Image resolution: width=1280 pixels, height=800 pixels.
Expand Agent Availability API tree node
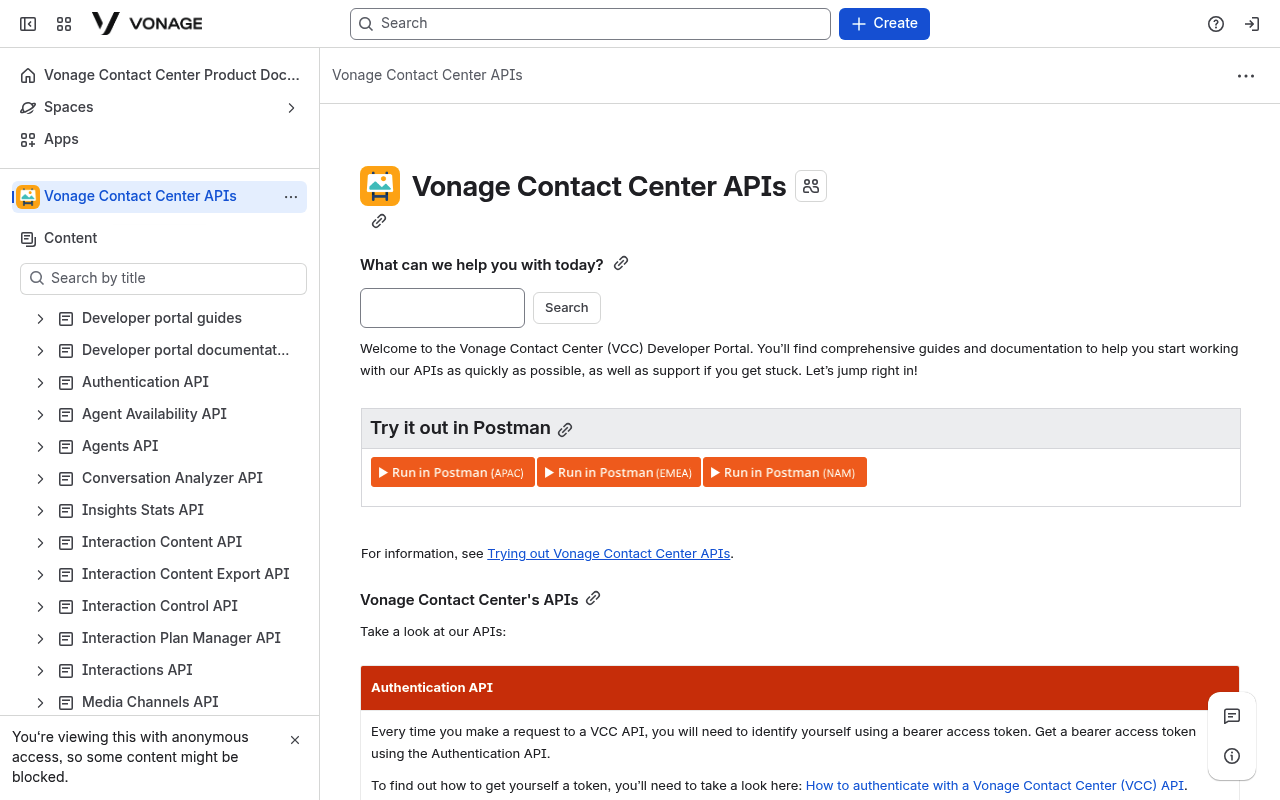coord(40,414)
